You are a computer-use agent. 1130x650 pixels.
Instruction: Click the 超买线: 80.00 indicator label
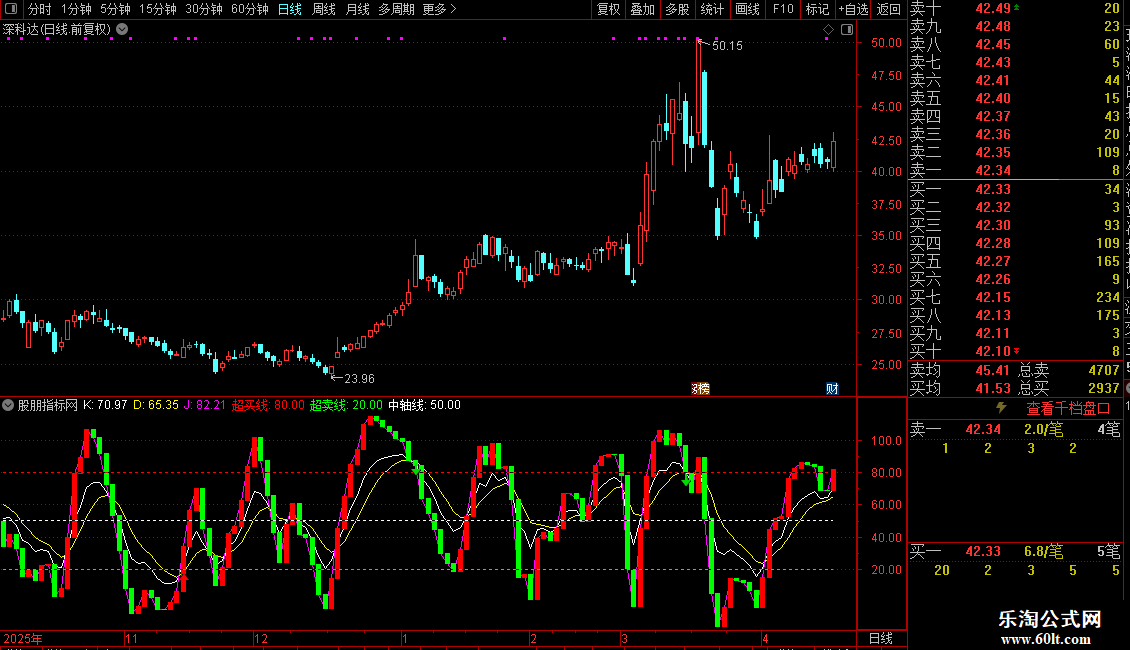pyautogui.click(x=268, y=405)
